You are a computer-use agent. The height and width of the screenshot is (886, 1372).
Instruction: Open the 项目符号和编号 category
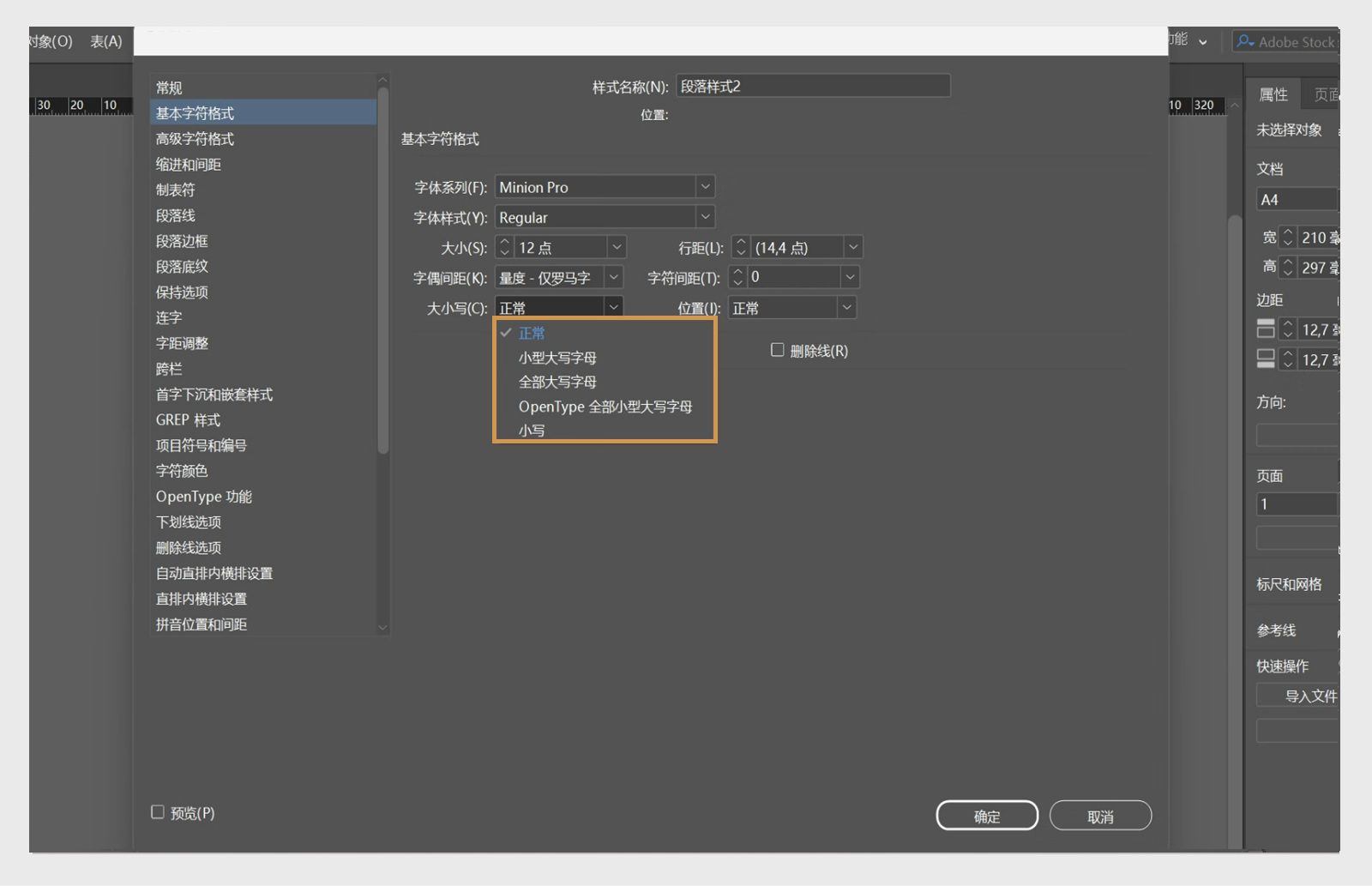[263, 445]
